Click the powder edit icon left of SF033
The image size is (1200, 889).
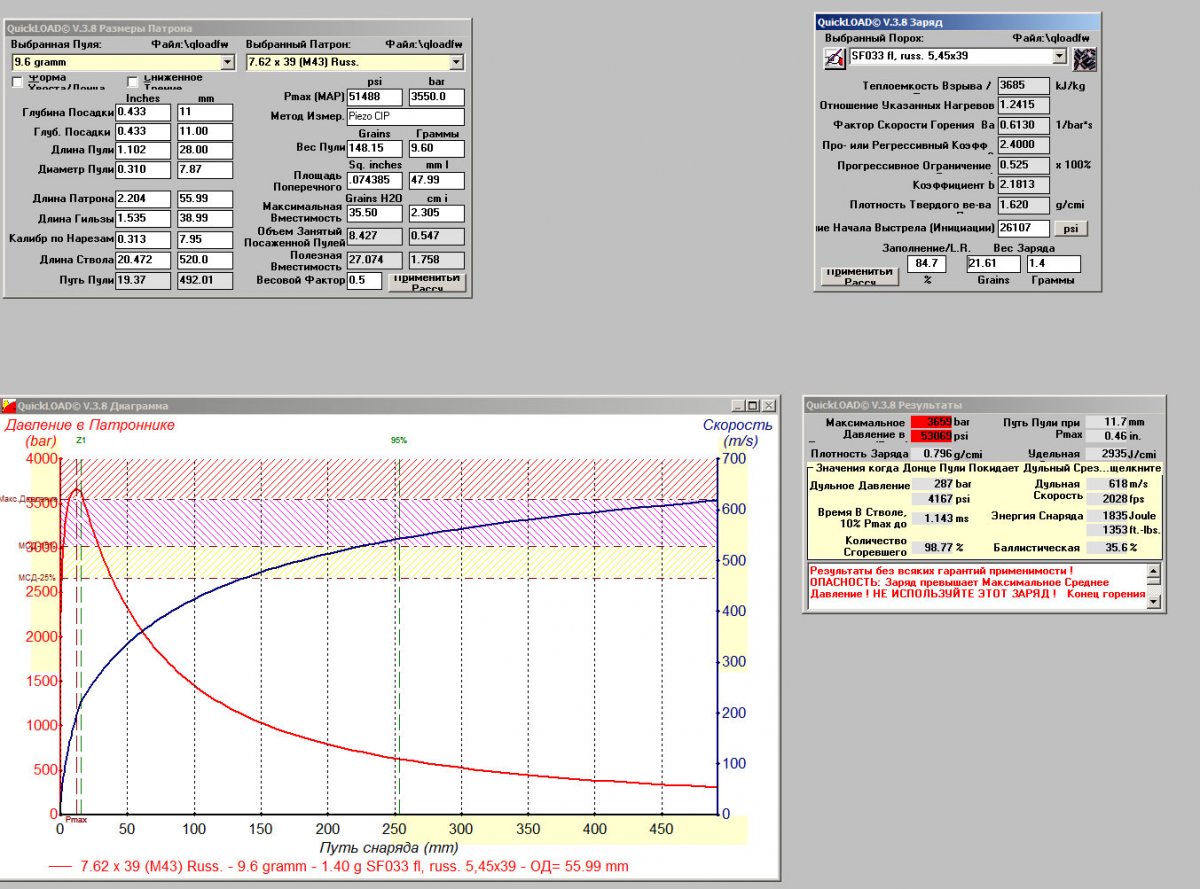tap(833, 59)
